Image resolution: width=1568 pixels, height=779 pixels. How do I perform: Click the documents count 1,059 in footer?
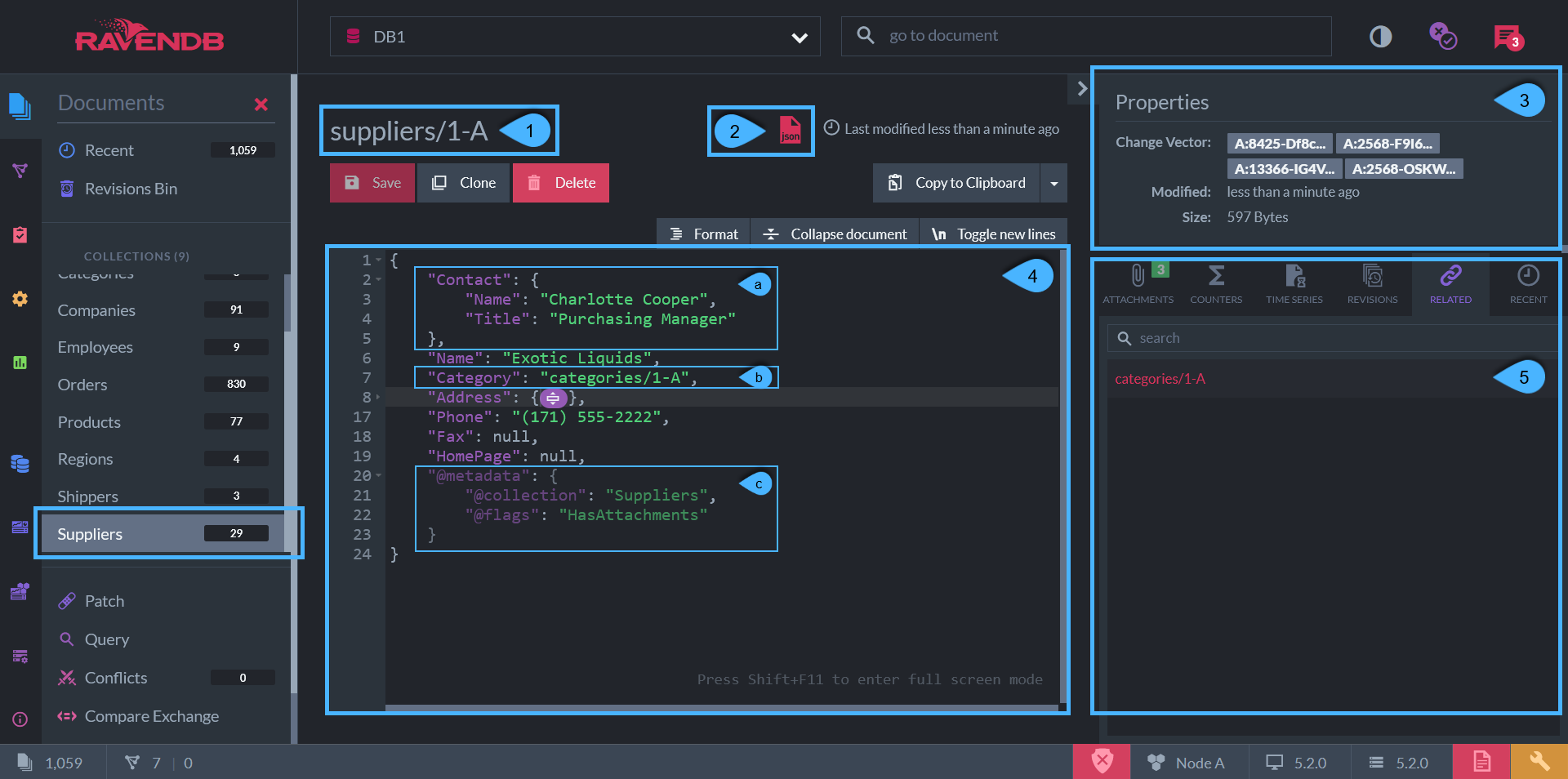[x=51, y=763]
